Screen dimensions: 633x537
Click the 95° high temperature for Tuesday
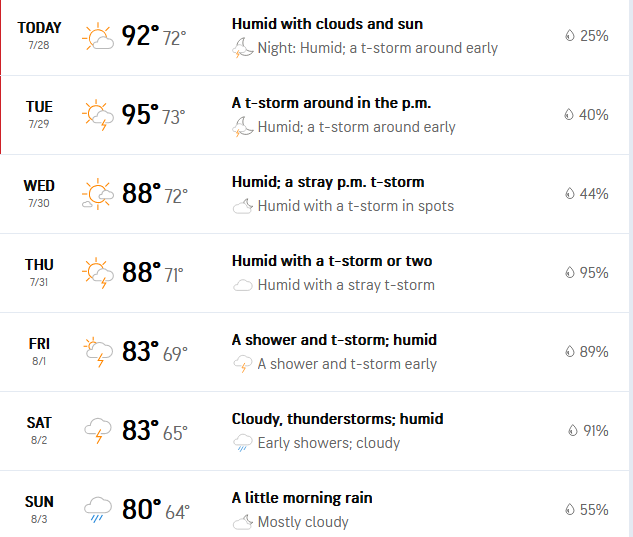(140, 114)
